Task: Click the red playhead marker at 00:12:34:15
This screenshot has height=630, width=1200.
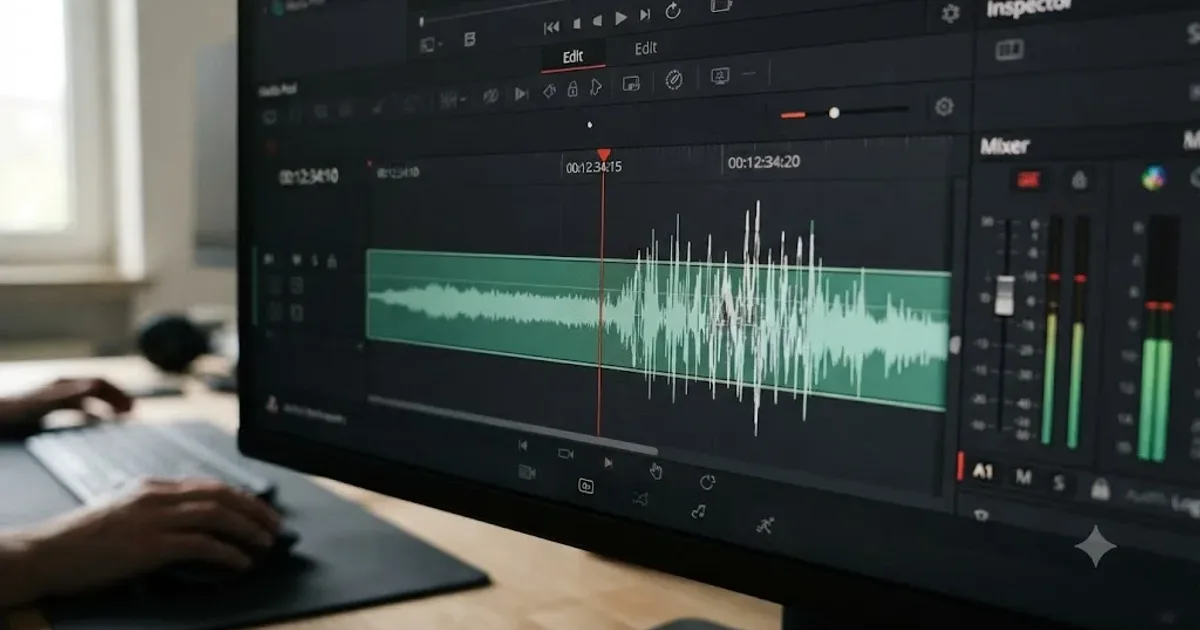Action: click(603, 155)
